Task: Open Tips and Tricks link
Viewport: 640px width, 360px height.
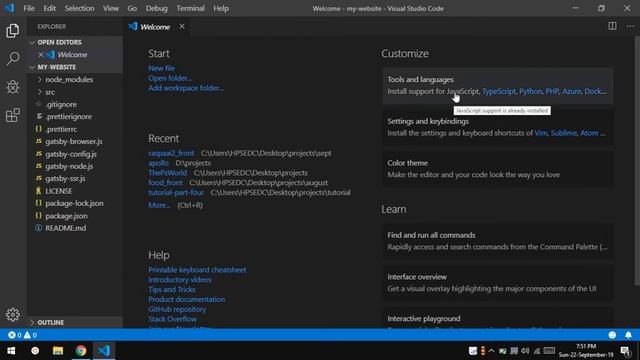Action: [x=172, y=289]
